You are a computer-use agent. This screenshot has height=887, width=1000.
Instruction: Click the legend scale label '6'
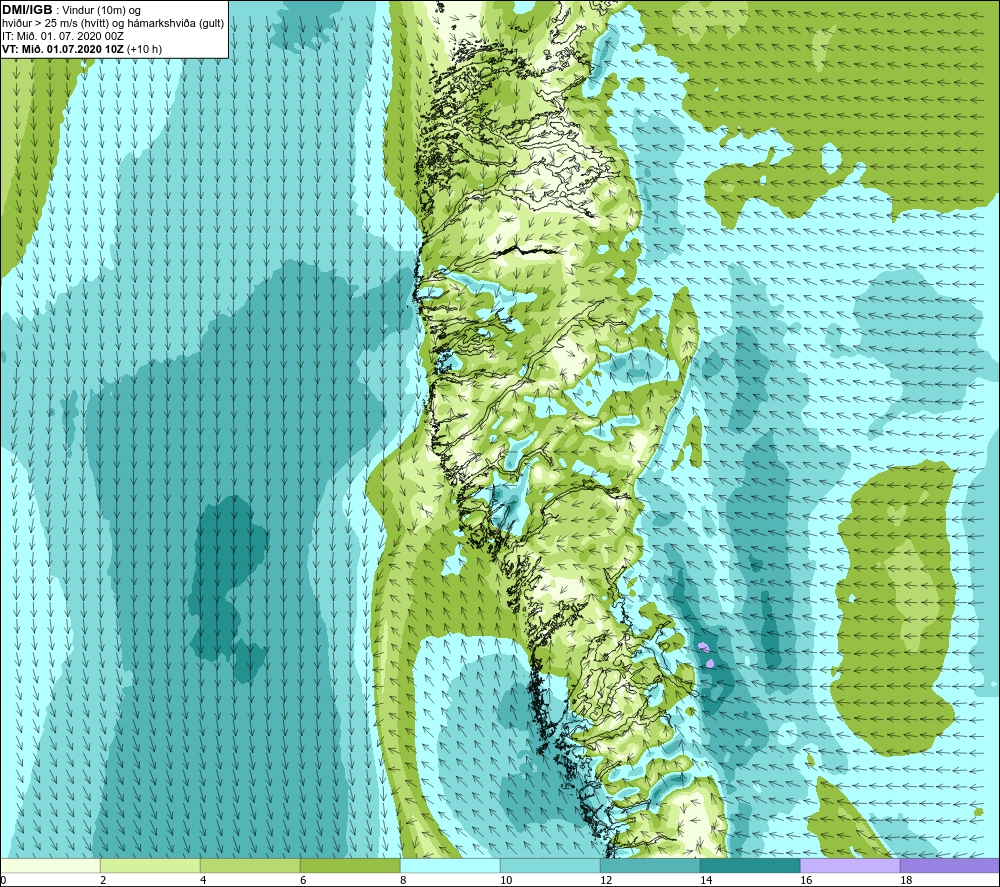click(x=304, y=881)
